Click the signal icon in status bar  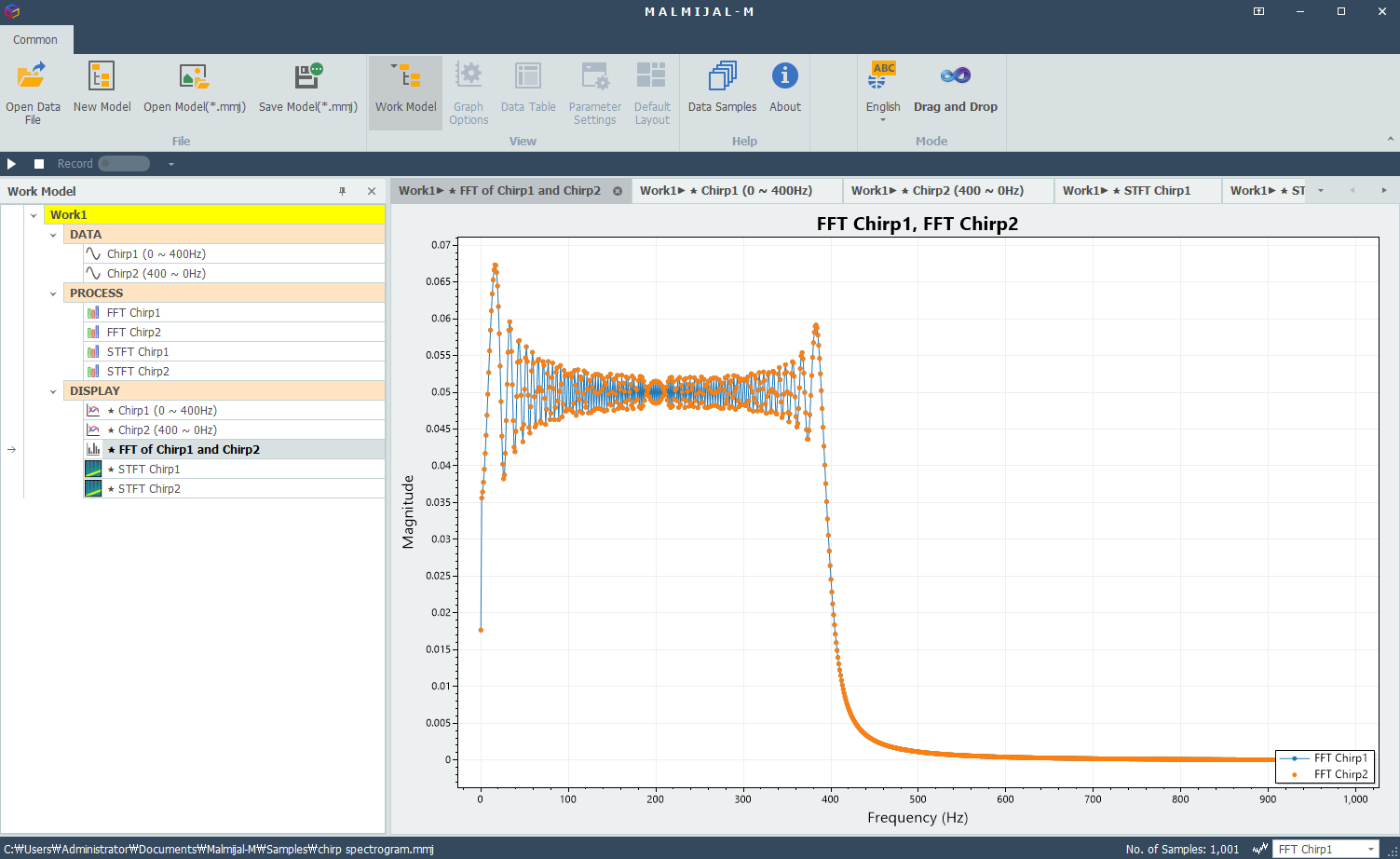tap(1260, 849)
